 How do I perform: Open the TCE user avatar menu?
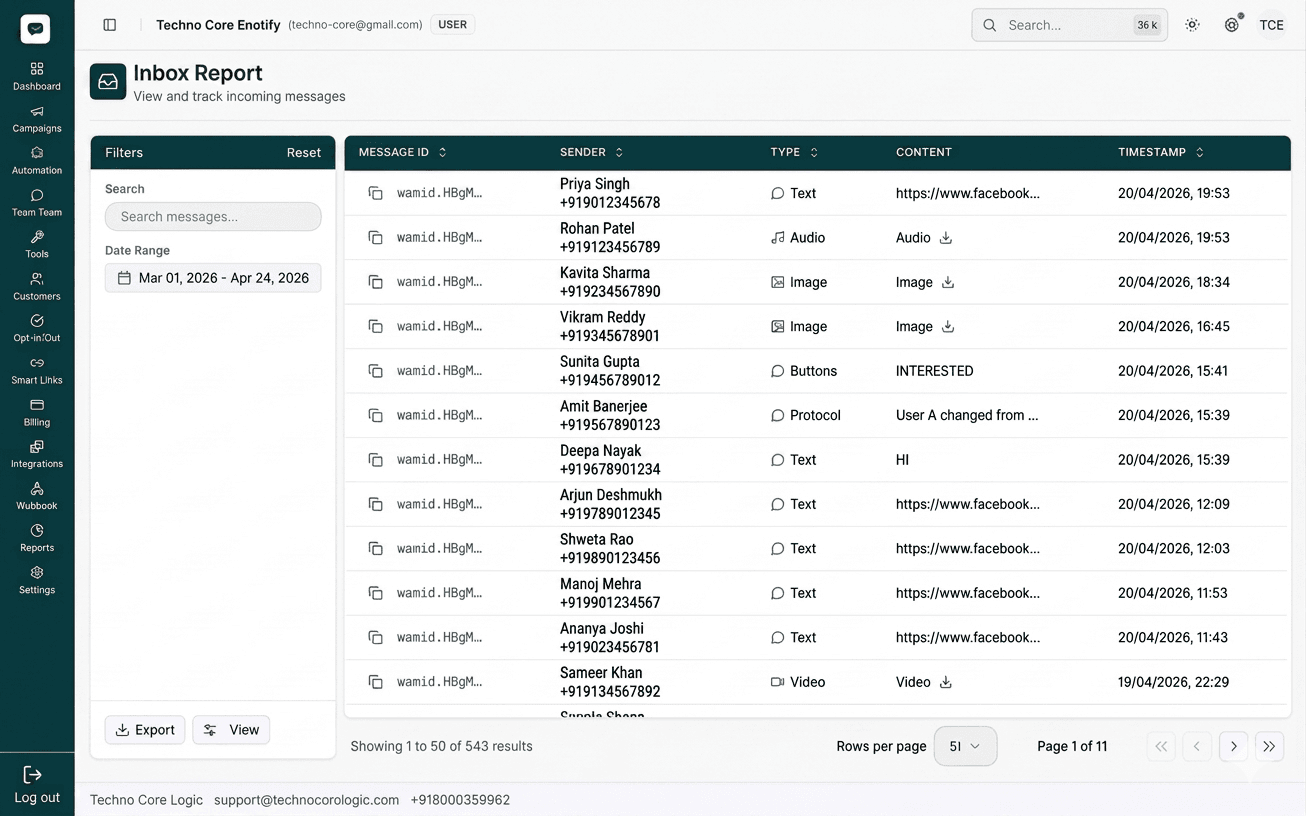(1272, 25)
